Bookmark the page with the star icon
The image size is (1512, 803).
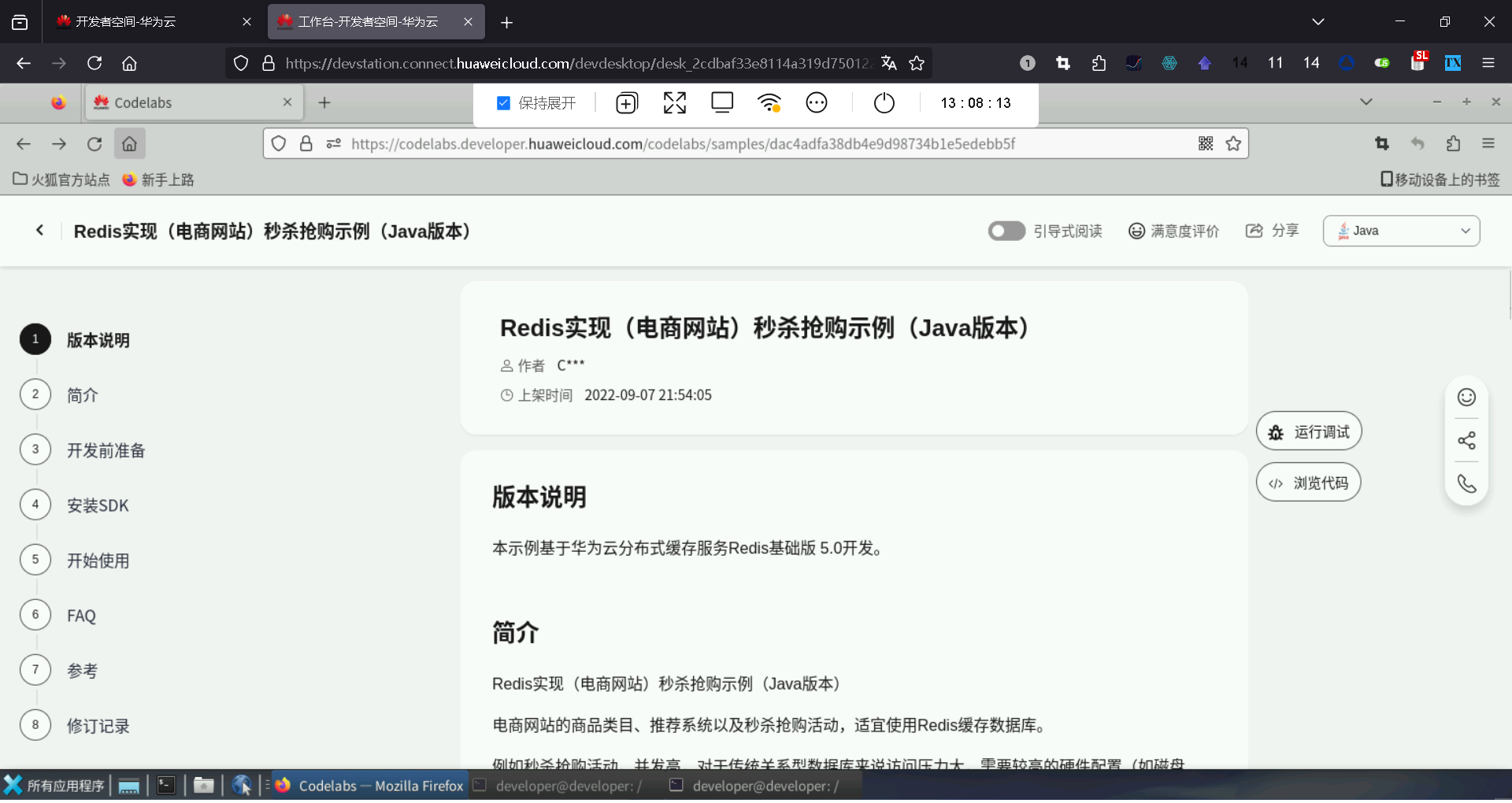tap(1234, 143)
